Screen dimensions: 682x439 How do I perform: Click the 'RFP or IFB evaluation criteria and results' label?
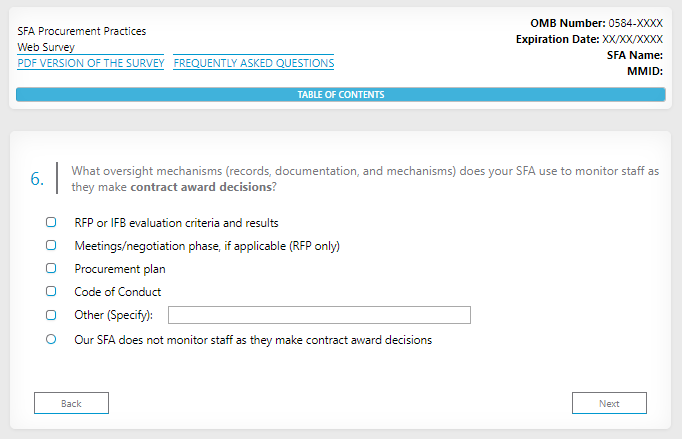(x=176, y=222)
